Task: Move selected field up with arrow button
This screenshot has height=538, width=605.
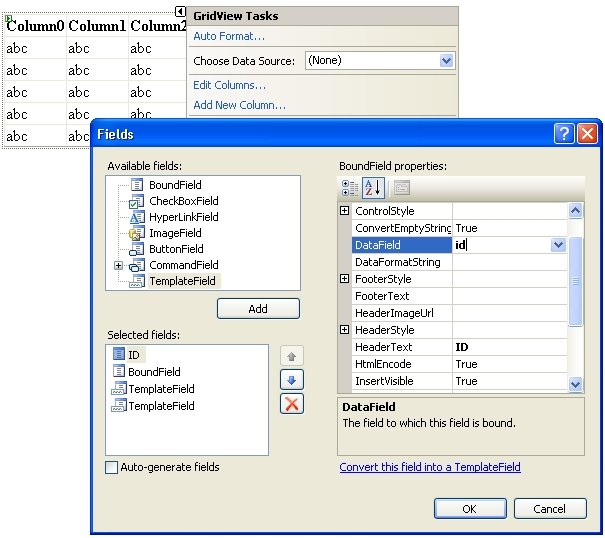Action: pos(292,356)
